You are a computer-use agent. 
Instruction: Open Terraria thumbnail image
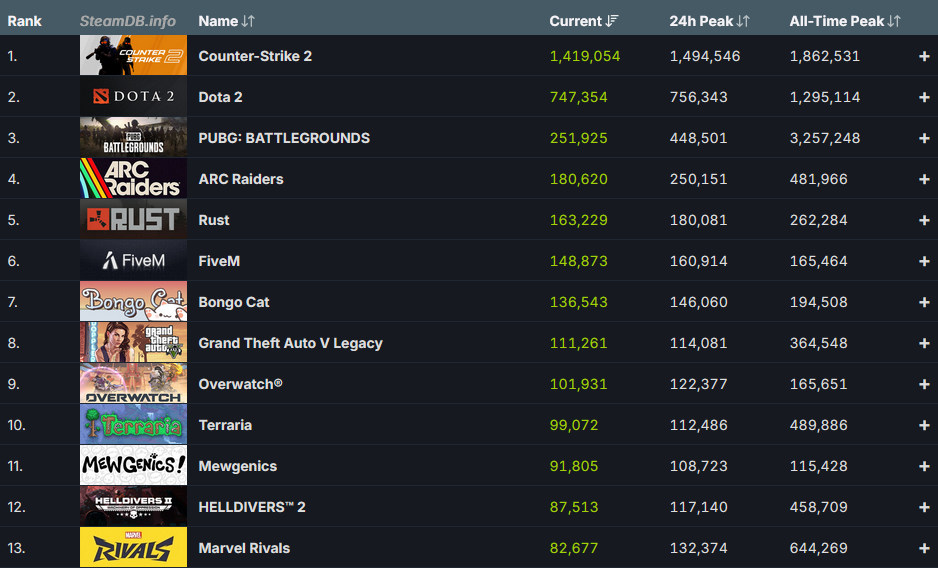tap(133, 424)
